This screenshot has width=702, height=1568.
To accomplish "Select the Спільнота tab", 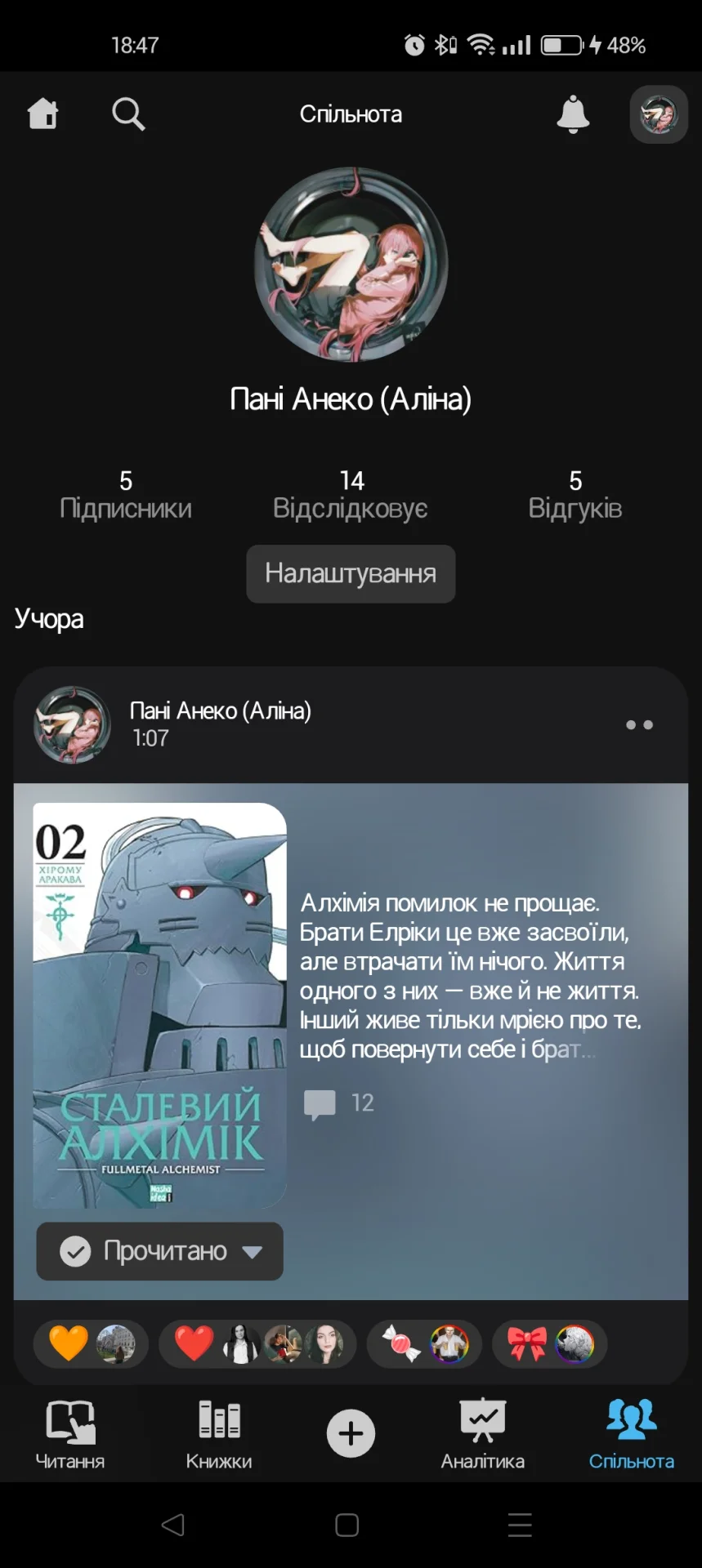I will (632, 1435).
